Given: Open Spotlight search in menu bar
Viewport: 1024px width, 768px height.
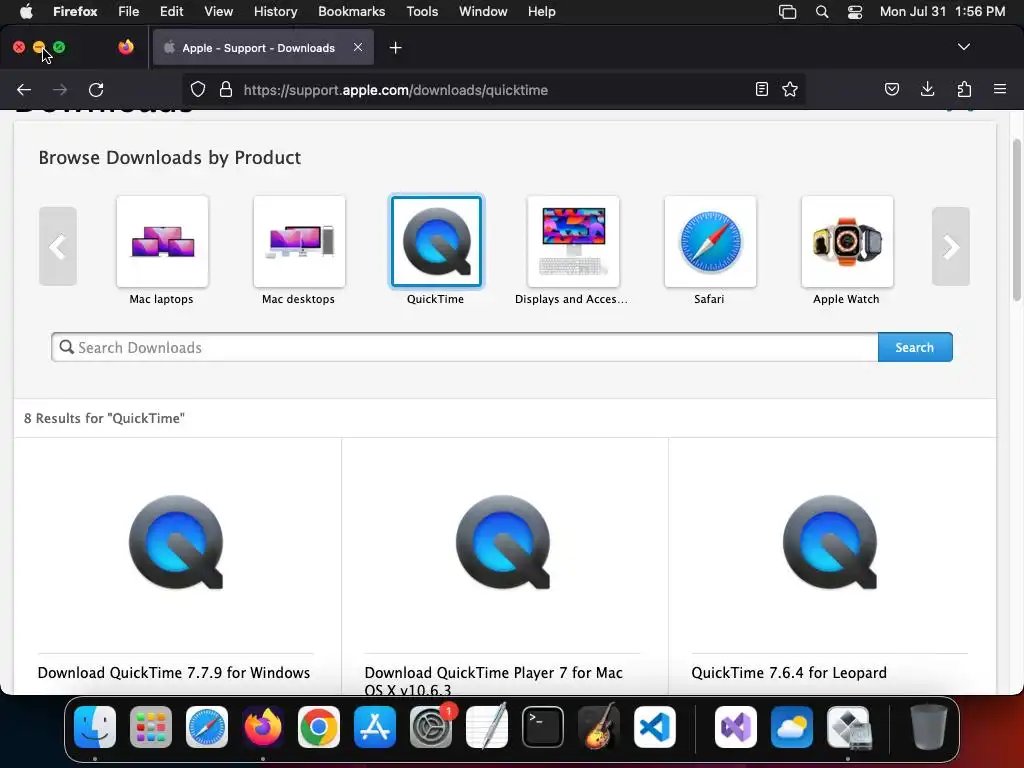Looking at the screenshot, I should 822,12.
